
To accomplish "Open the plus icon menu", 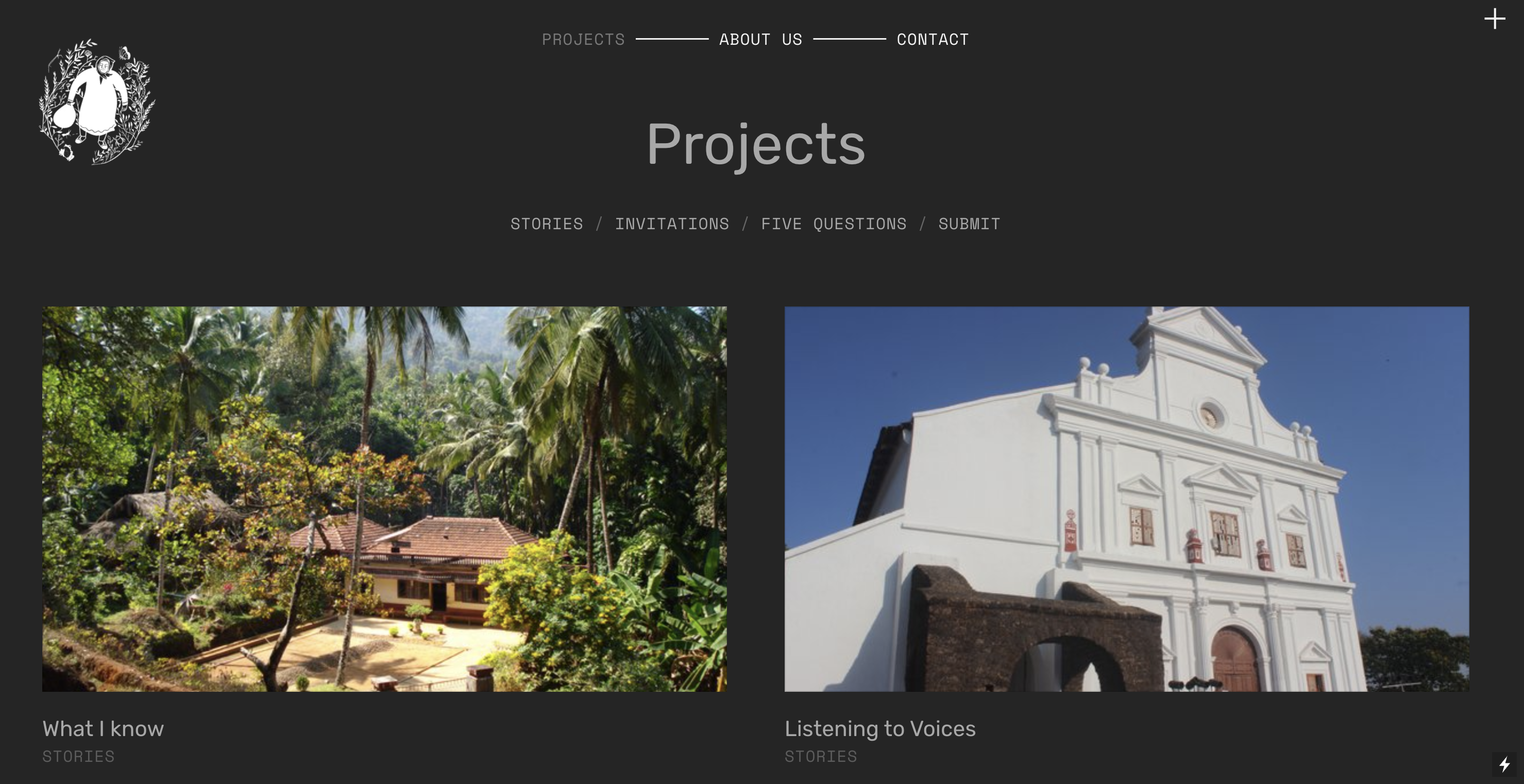I will tap(1495, 19).
